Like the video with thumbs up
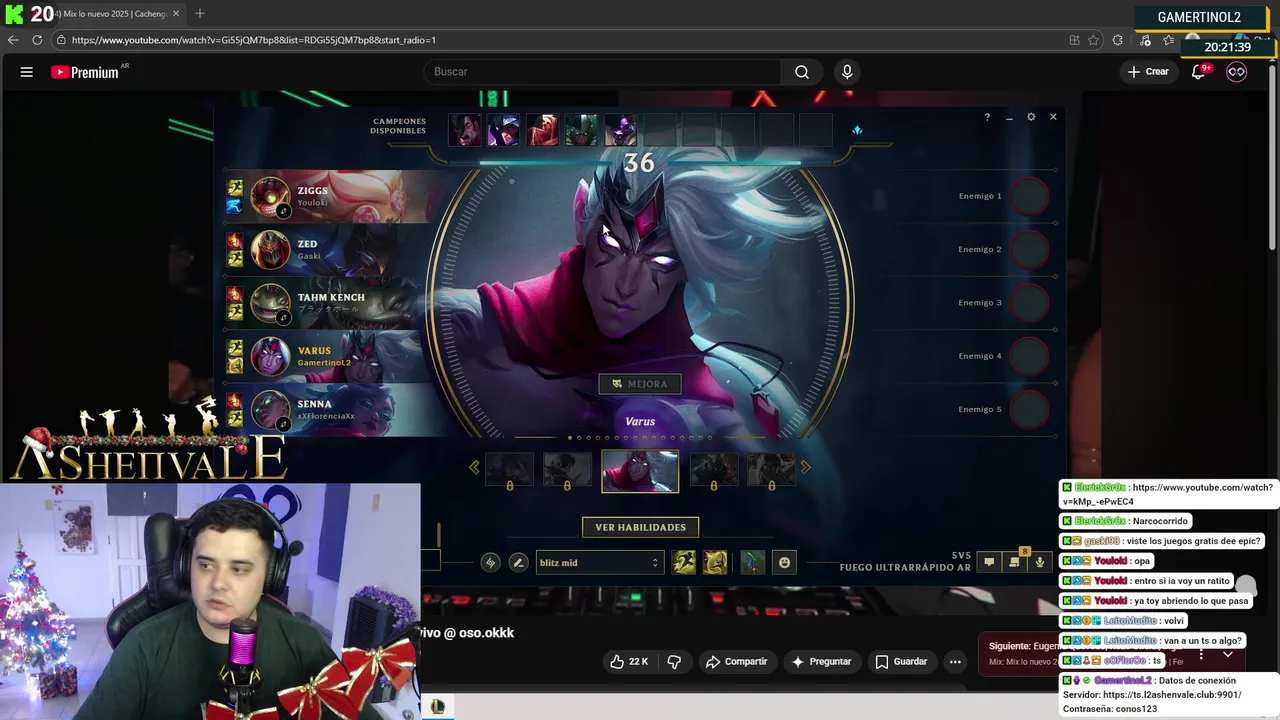The height and width of the screenshot is (720, 1280). [x=629, y=661]
